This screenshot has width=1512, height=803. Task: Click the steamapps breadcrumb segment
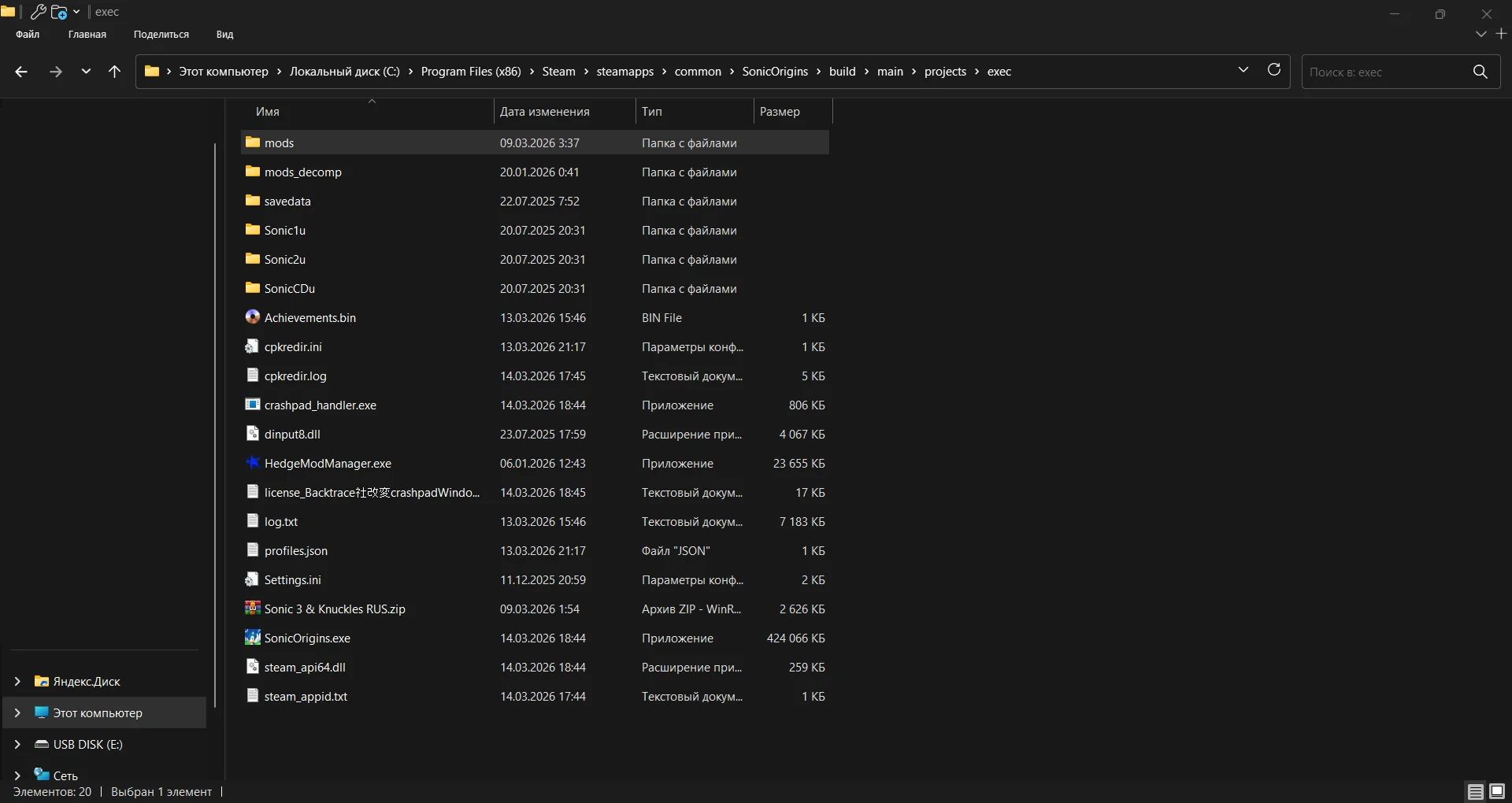[x=625, y=72]
